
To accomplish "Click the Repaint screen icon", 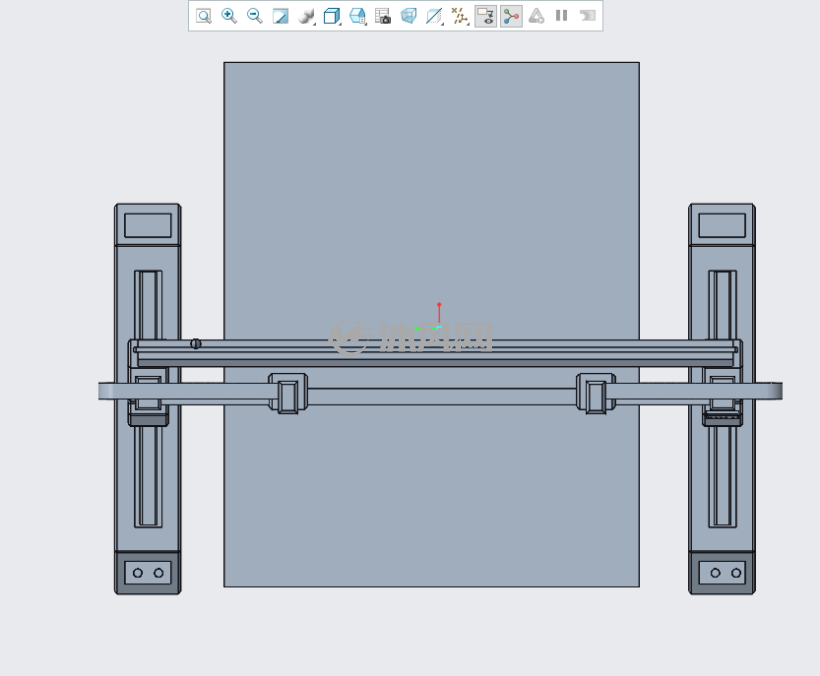I will (280, 16).
